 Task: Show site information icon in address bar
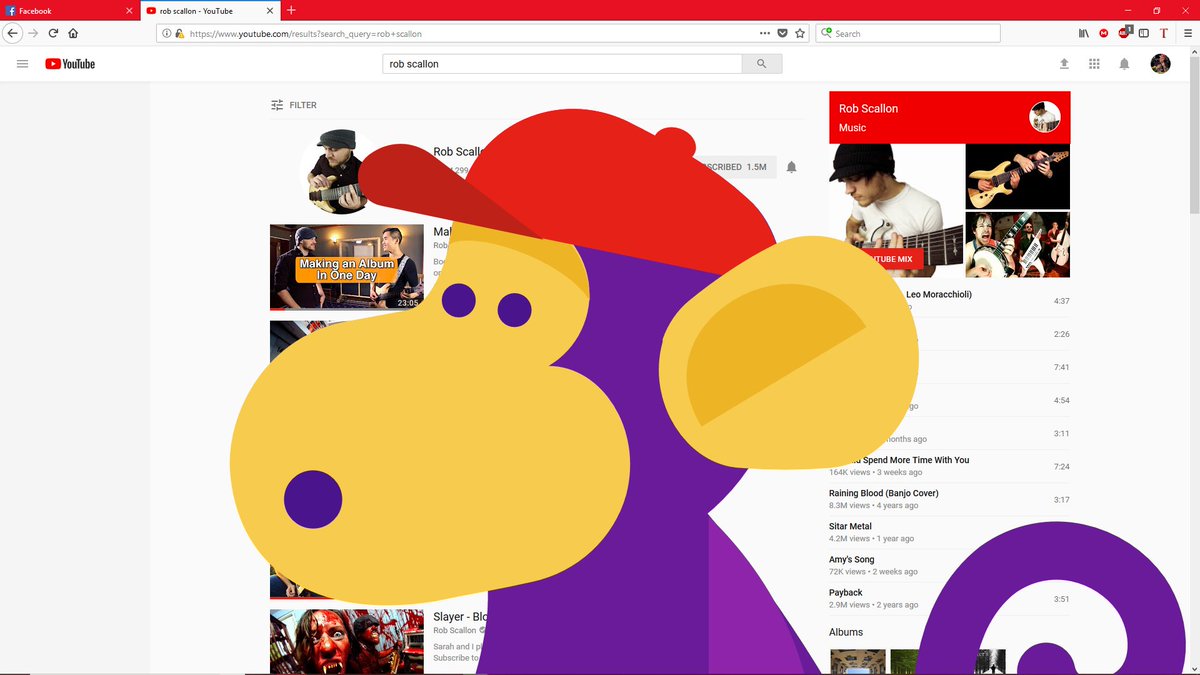click(166, 33)
